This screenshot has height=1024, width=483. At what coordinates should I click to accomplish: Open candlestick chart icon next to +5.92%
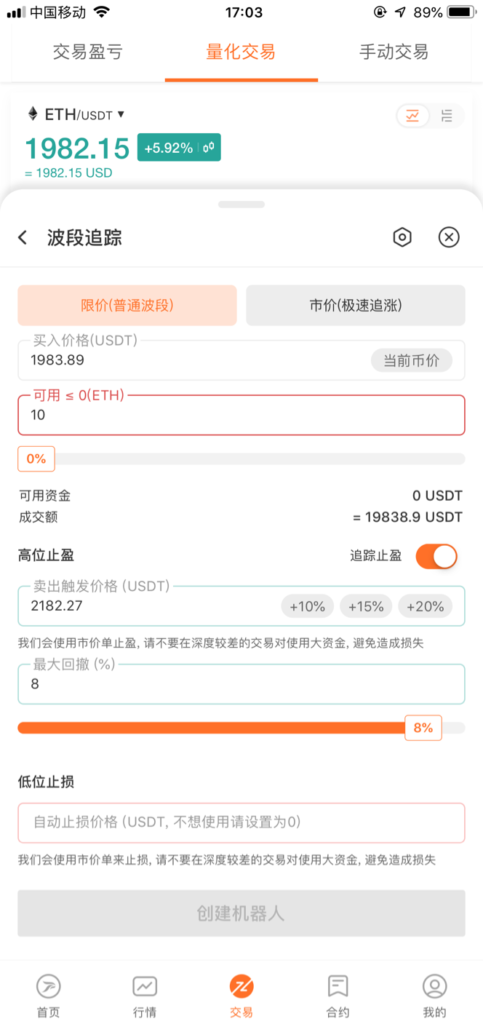(x=209, y=148)
